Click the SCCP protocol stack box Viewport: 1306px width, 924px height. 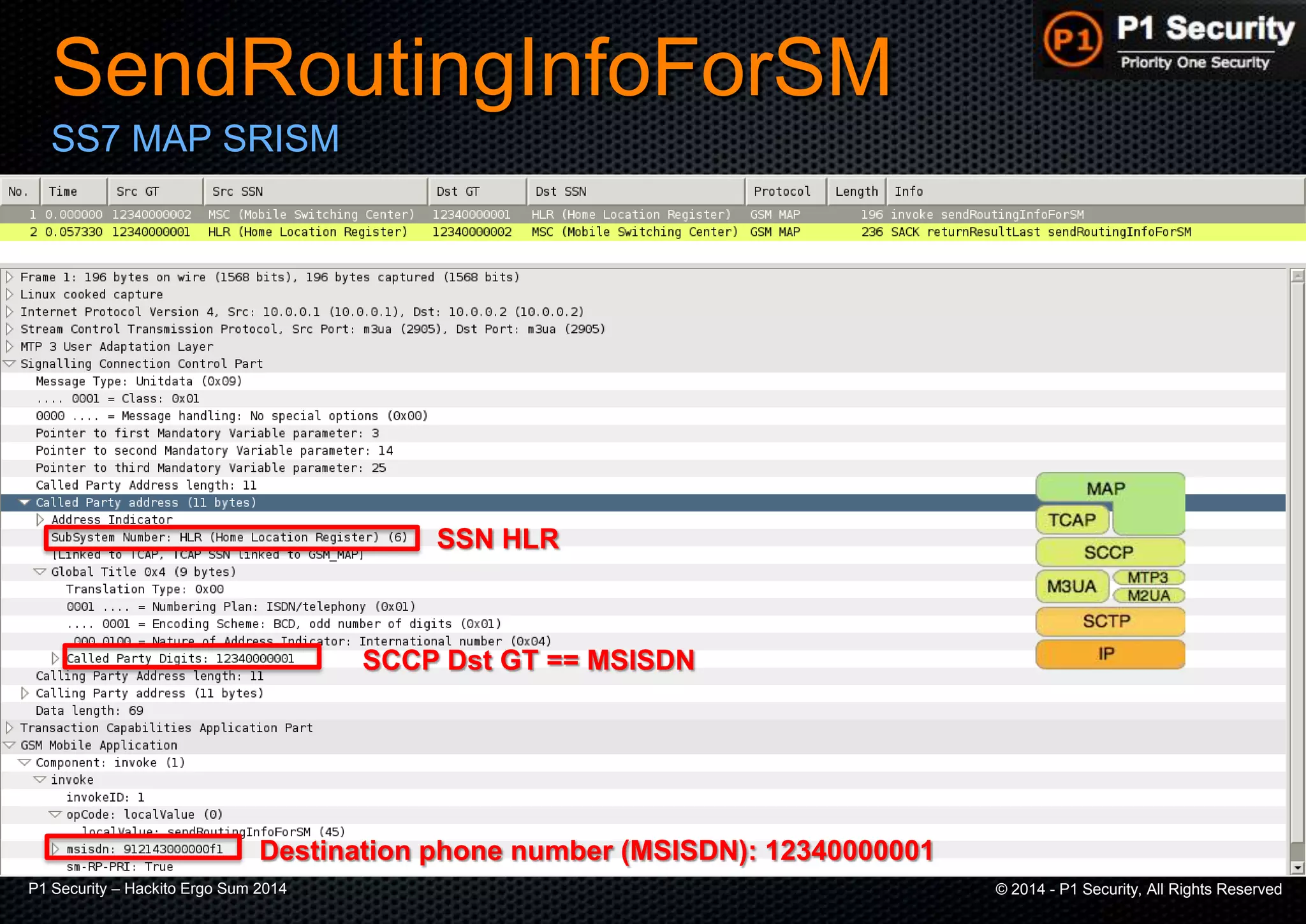1110,552
